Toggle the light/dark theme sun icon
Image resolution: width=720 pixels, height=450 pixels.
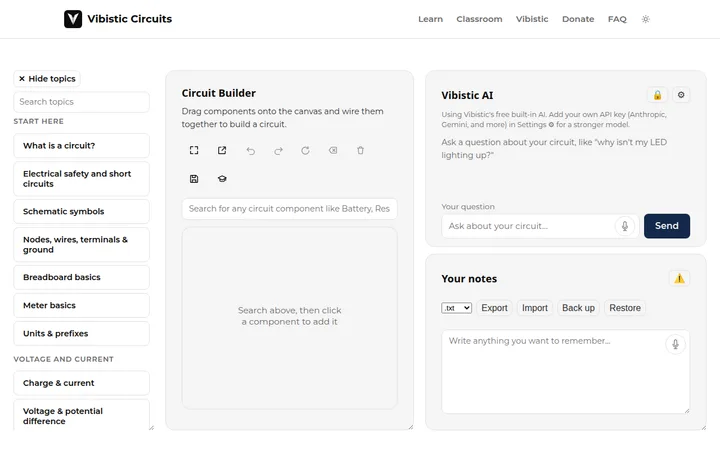click(x=646, y=19)
